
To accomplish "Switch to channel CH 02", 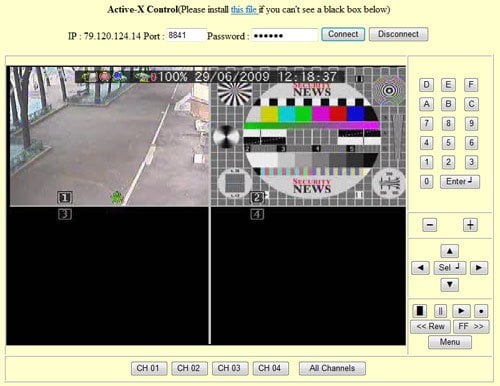I will 189,368.
